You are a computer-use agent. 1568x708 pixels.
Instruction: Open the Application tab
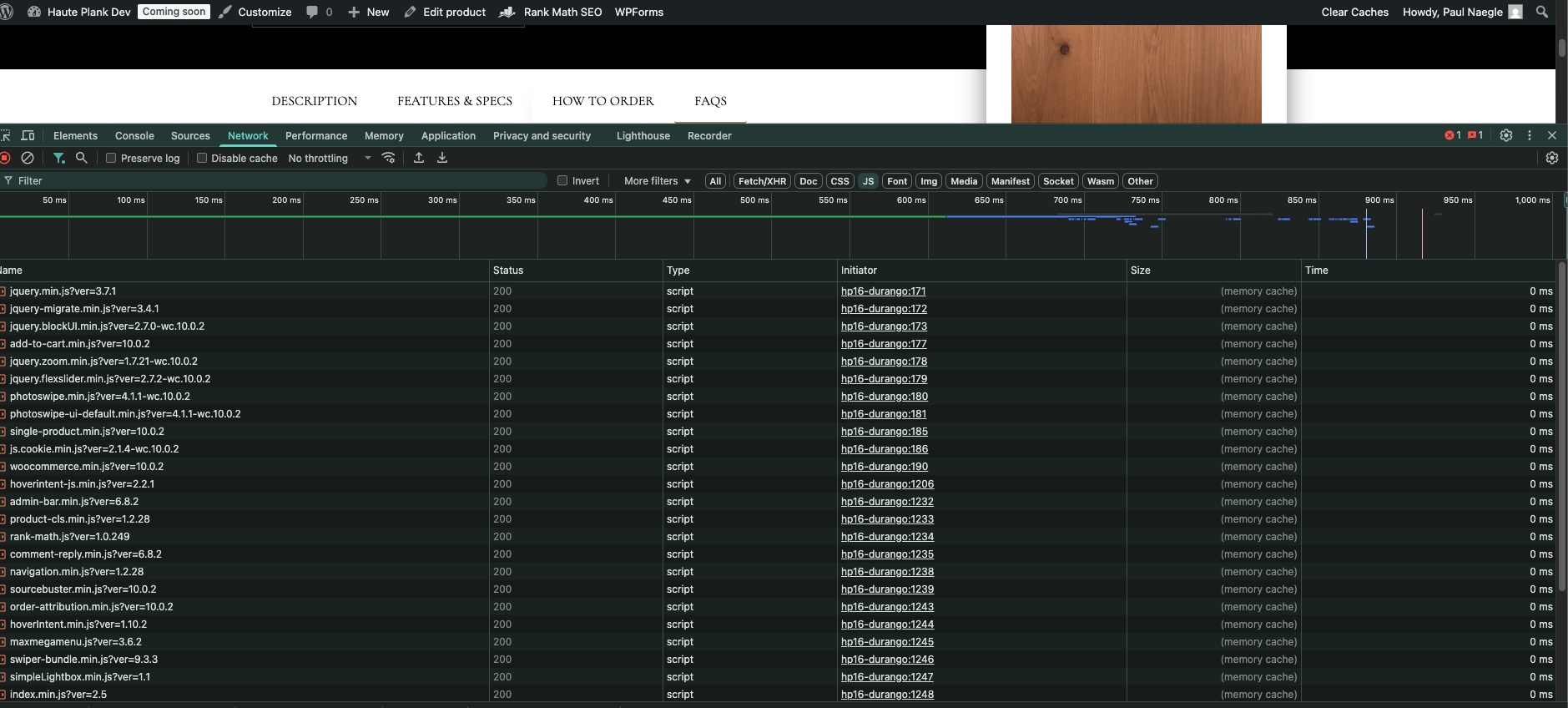[448, 135]
